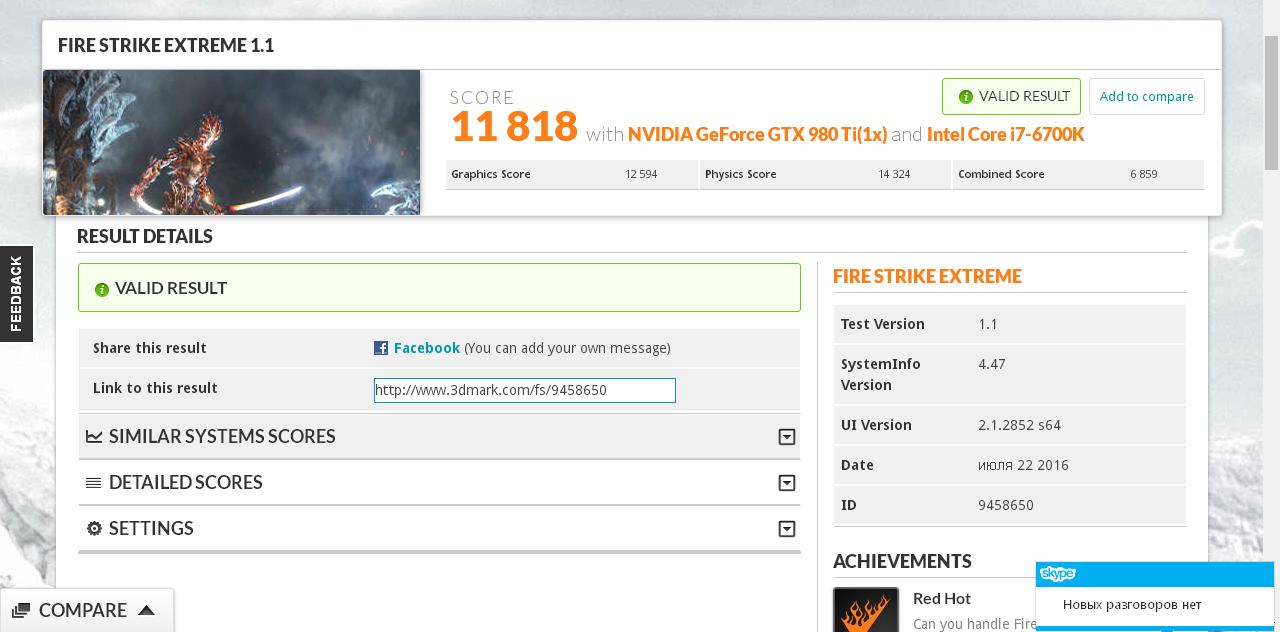Click the Physics Score label
1280x632 pixels.
[740, 174]
